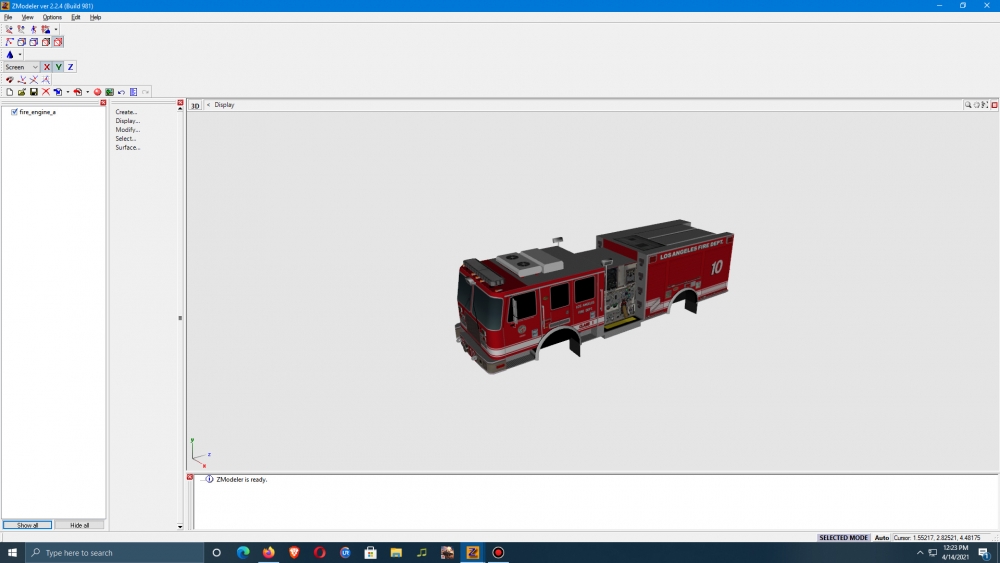The height and width of the screenshot is (563, 1000).
Task: Open the File menu
Action: (x=8, y=17)
